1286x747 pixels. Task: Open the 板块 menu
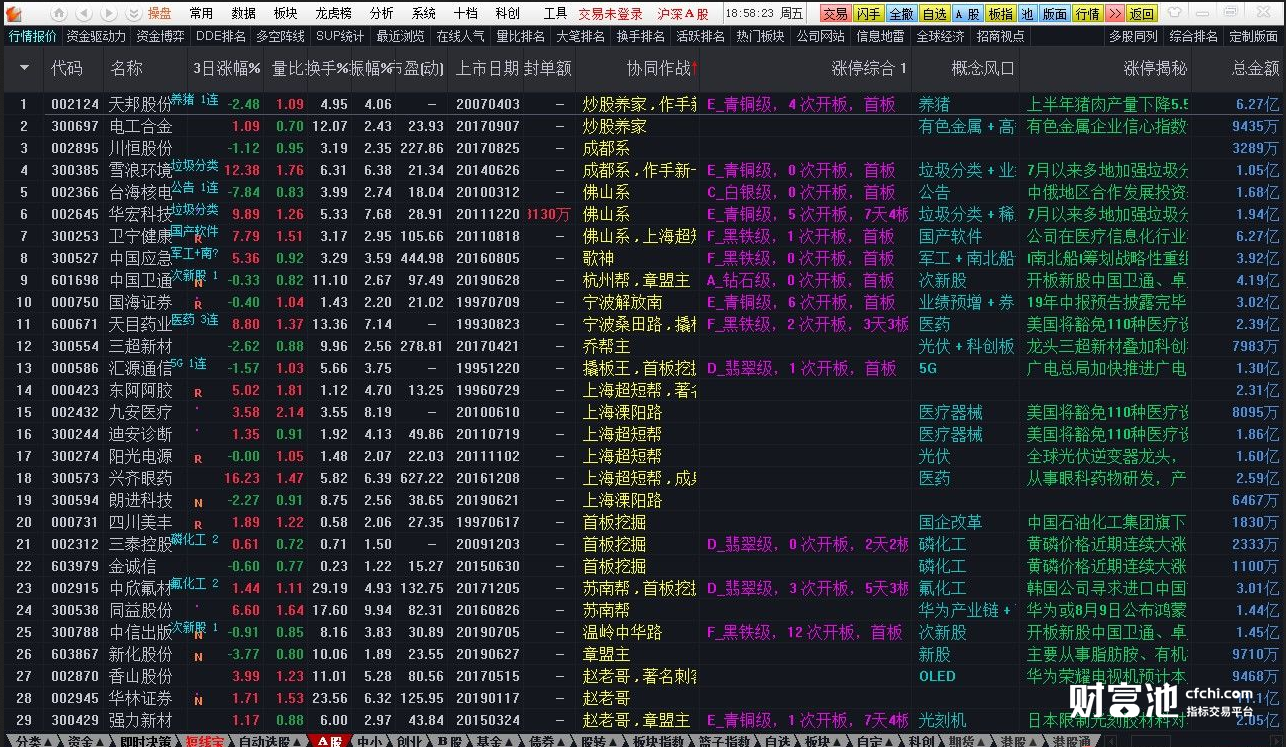click(x=285, y=14)
